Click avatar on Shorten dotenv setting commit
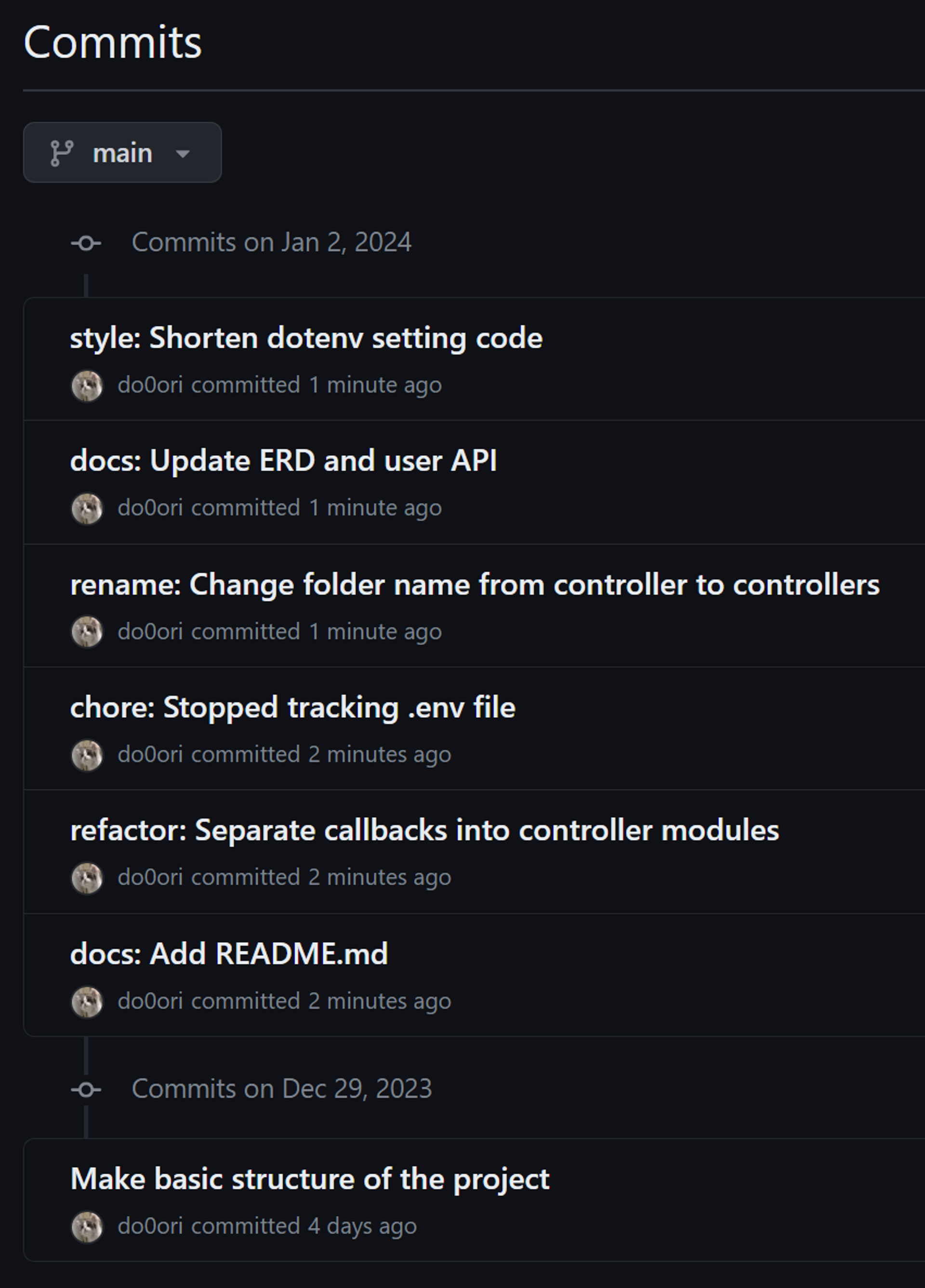925x1288 pixels. [87, 386]
